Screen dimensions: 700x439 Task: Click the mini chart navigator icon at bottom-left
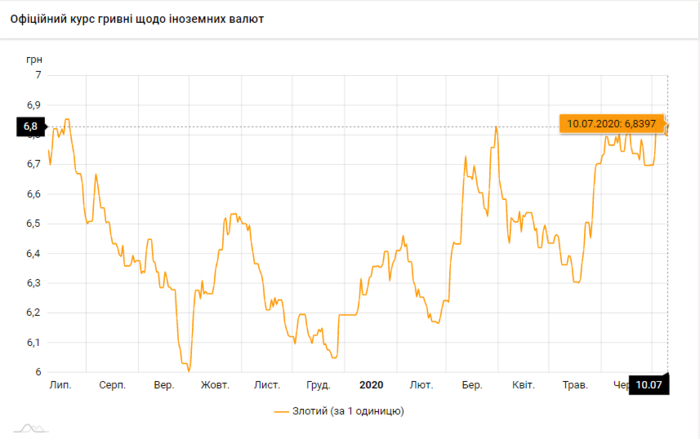[30, 429]
